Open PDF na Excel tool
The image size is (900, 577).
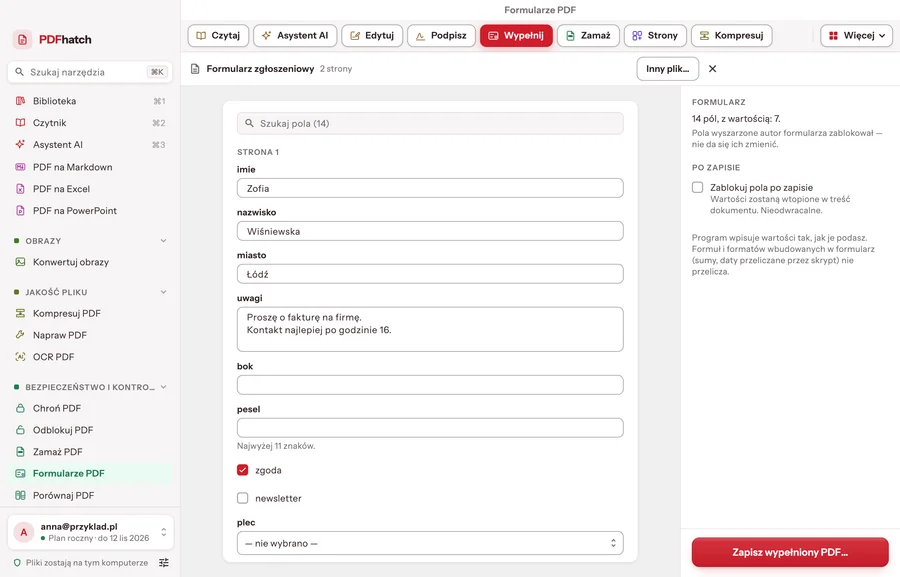coord(90,189)
